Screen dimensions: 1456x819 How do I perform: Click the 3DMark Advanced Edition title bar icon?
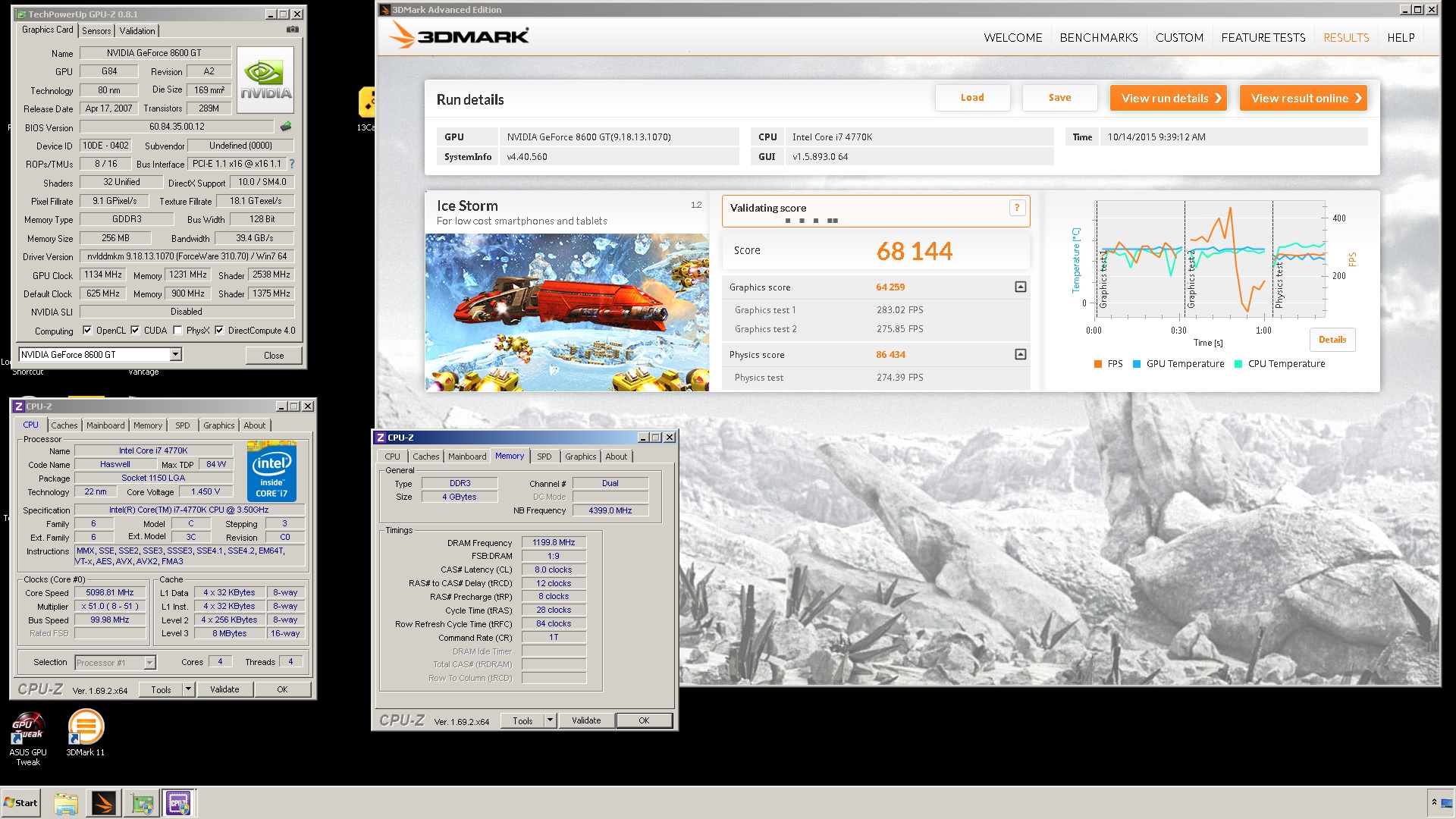pos(385,10)
